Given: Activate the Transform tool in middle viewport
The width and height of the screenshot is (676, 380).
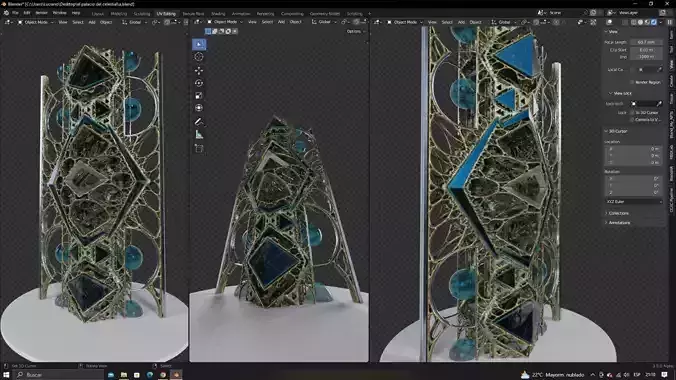Looking at the screenshot, I should 199,108.
